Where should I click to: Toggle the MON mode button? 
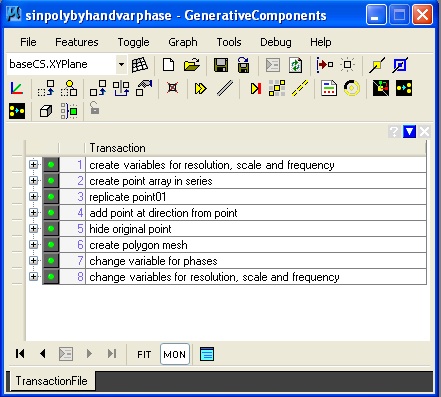pyautogui.click(x=175, y=354)
